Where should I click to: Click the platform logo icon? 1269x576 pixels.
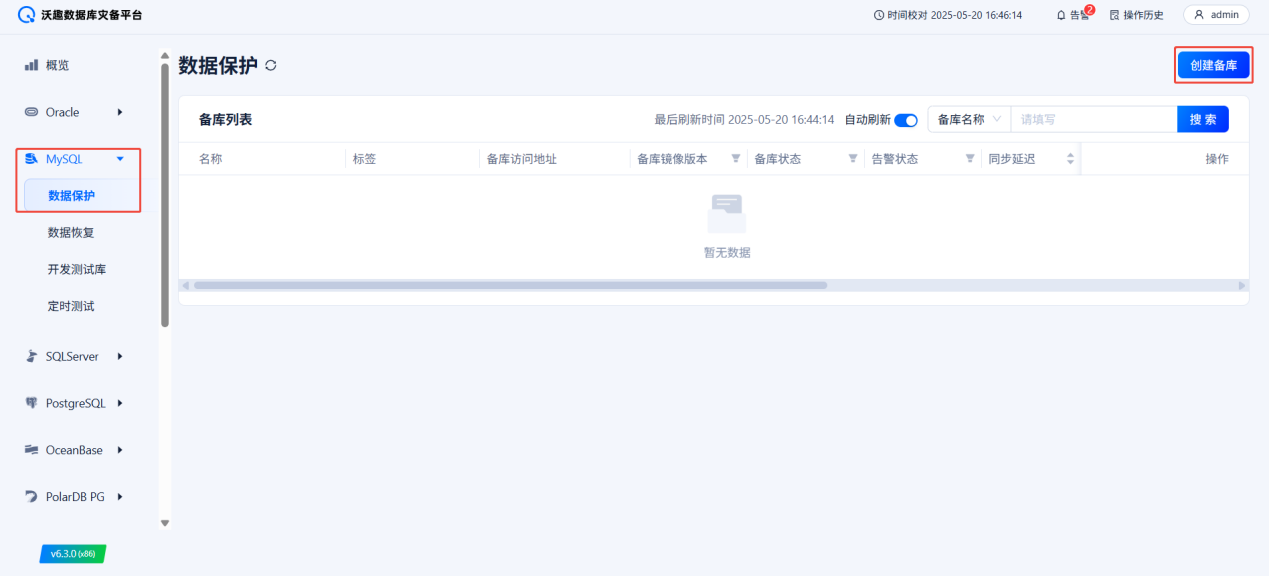[x=27, y=15]
